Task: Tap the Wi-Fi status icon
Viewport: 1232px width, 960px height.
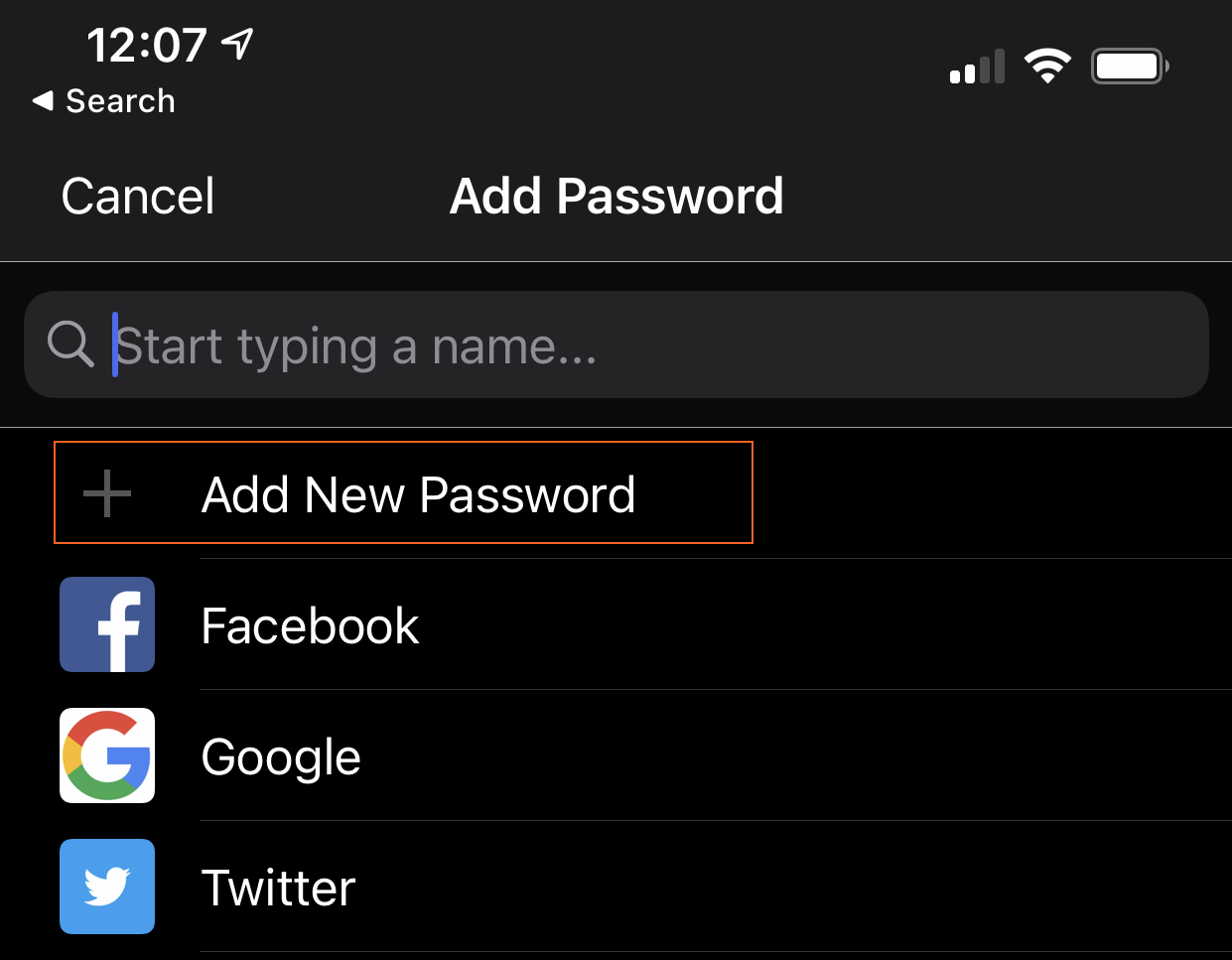Action: 1047,67
